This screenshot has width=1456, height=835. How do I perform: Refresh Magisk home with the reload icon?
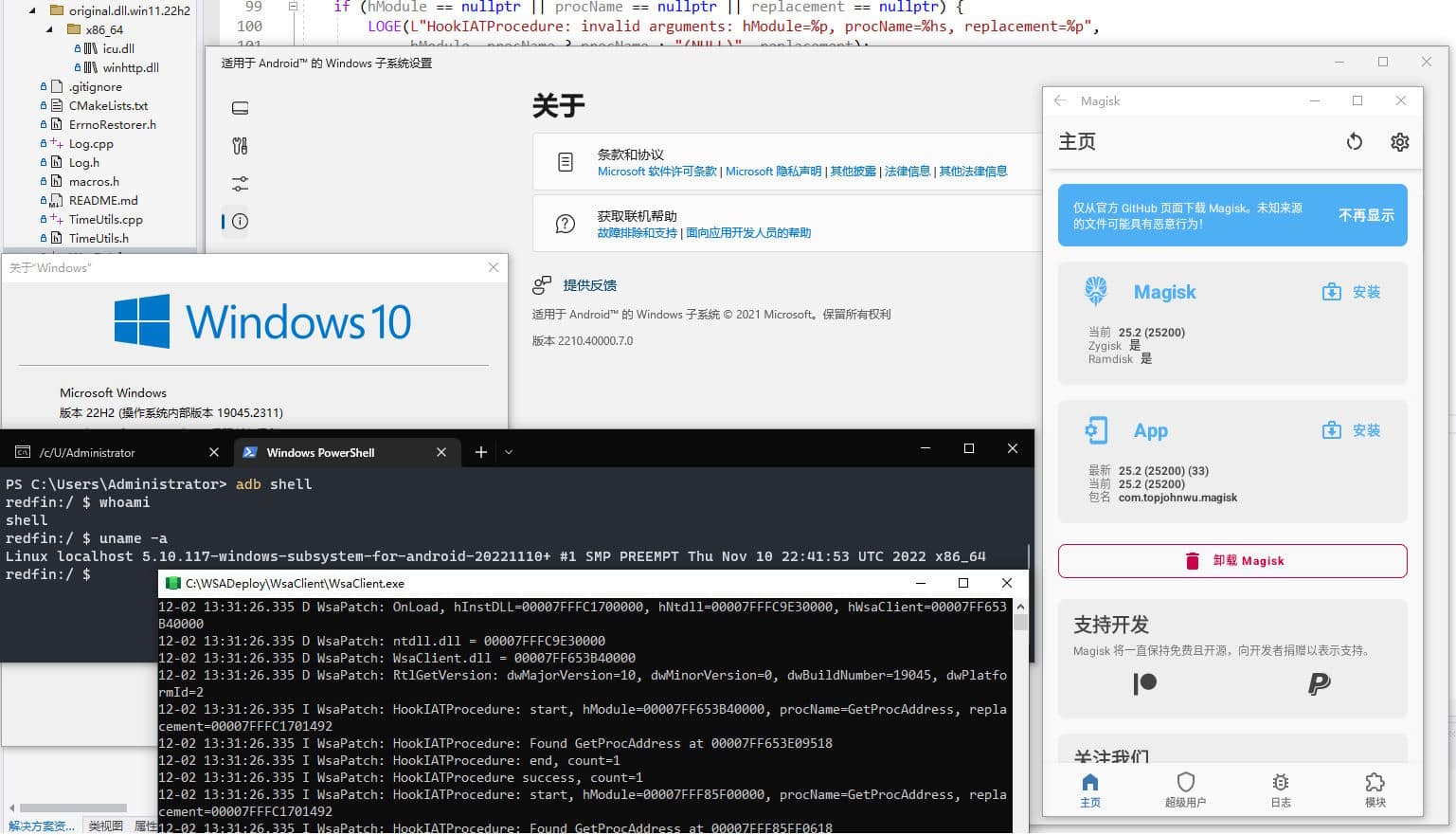click(1355, 141)
